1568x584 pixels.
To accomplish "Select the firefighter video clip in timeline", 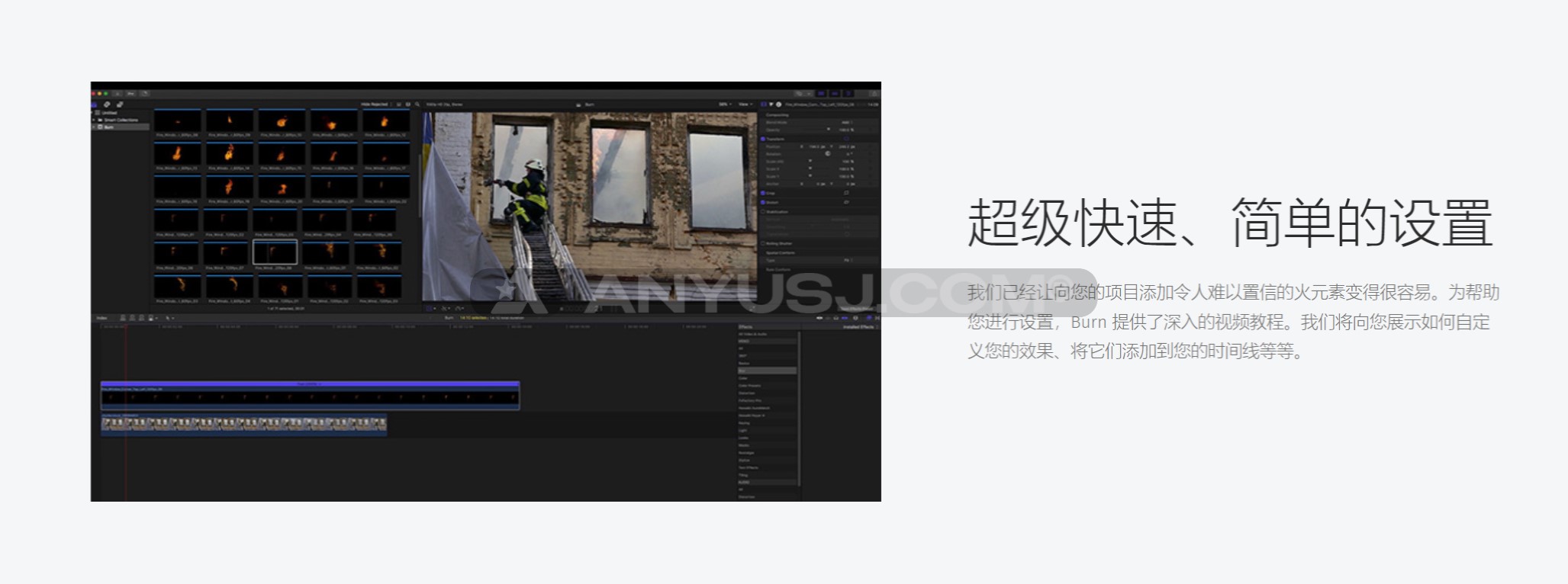I will [243, 425].
